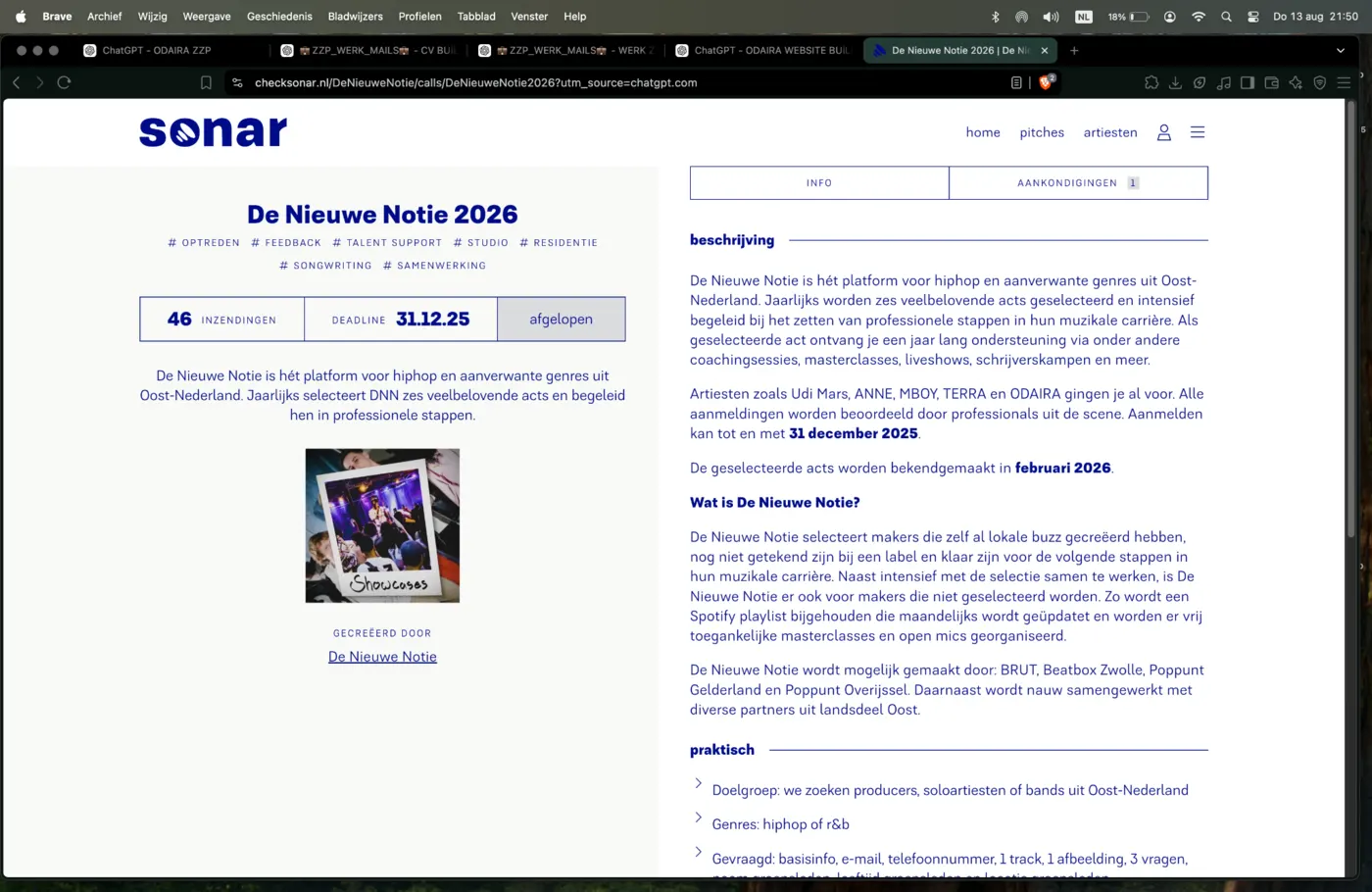Click the # FEEDBACK tag
Image resolution: width=1372 pixels, height=892 pixels.
286,243
